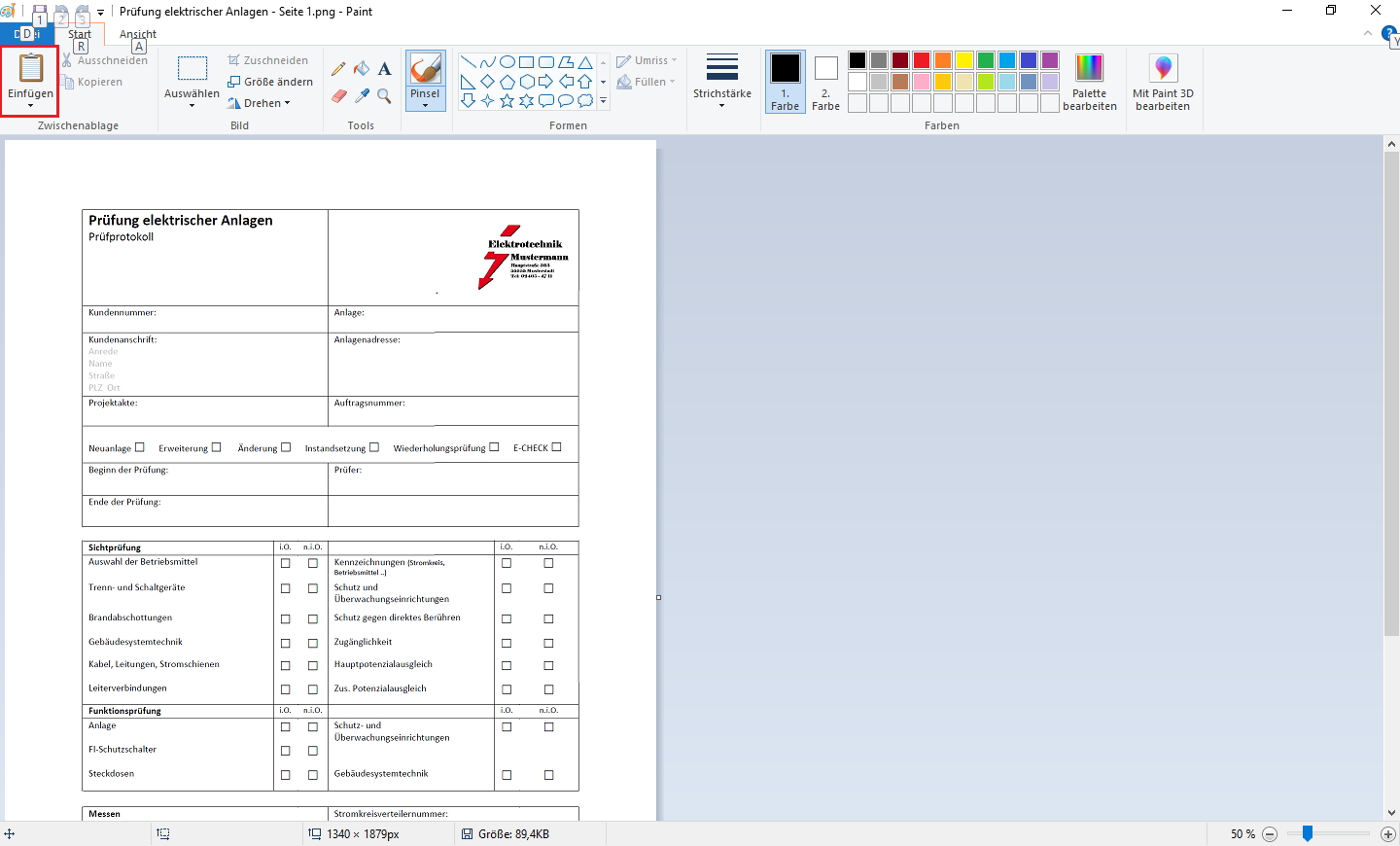The image size is (1400, 846).
Task: Activate the Color picker eyedropper tool
Action: point(362,96)
